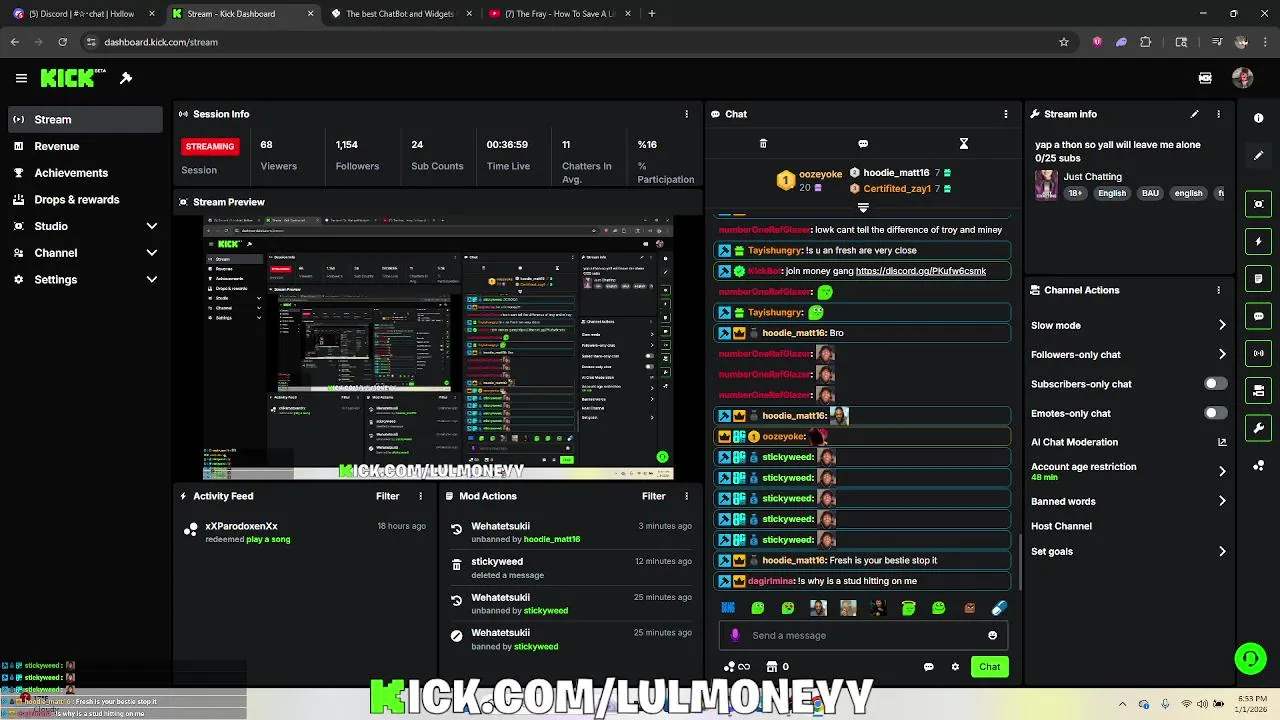
Task: Click the trash icon in the Chat toolbar
Action: point(763,144)
